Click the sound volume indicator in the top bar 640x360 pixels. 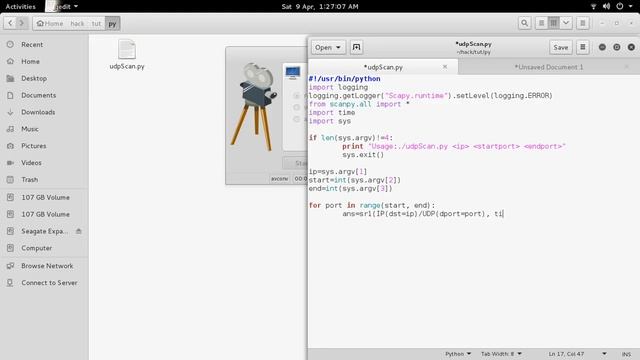[607, 6]
